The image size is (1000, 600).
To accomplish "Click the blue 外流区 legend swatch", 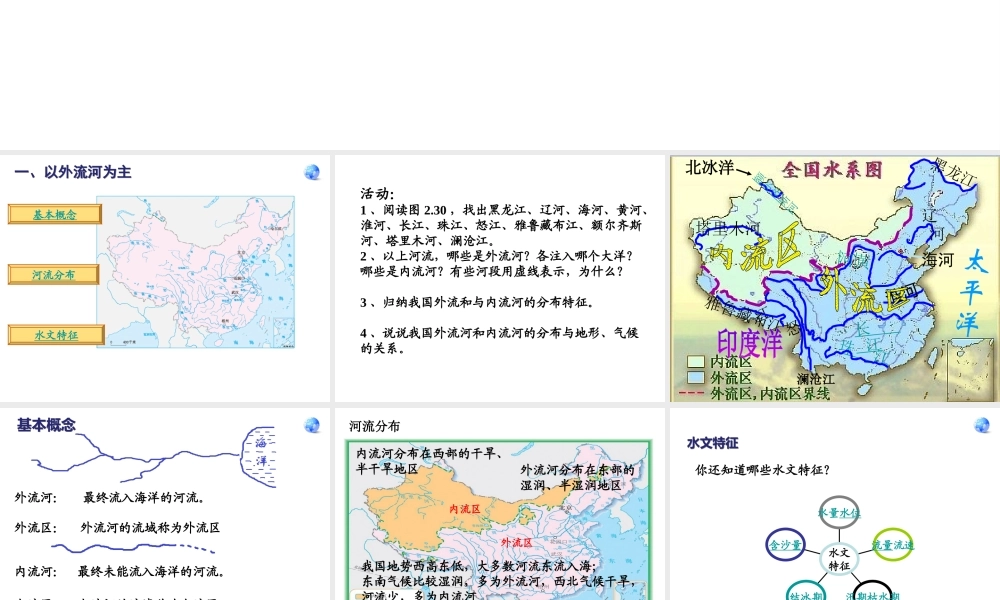I will tap(695, 377).
